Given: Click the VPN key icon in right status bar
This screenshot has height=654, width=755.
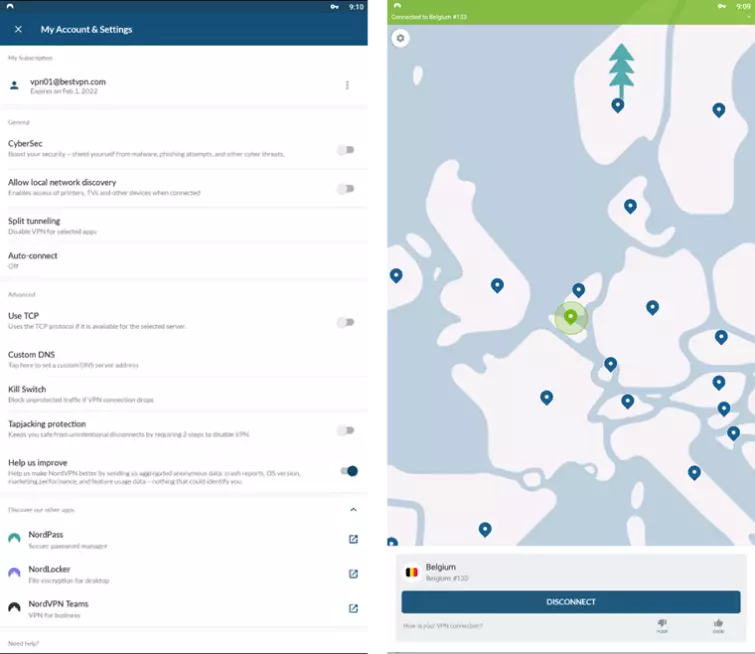Looking at the screenshot, I should 721,6.
